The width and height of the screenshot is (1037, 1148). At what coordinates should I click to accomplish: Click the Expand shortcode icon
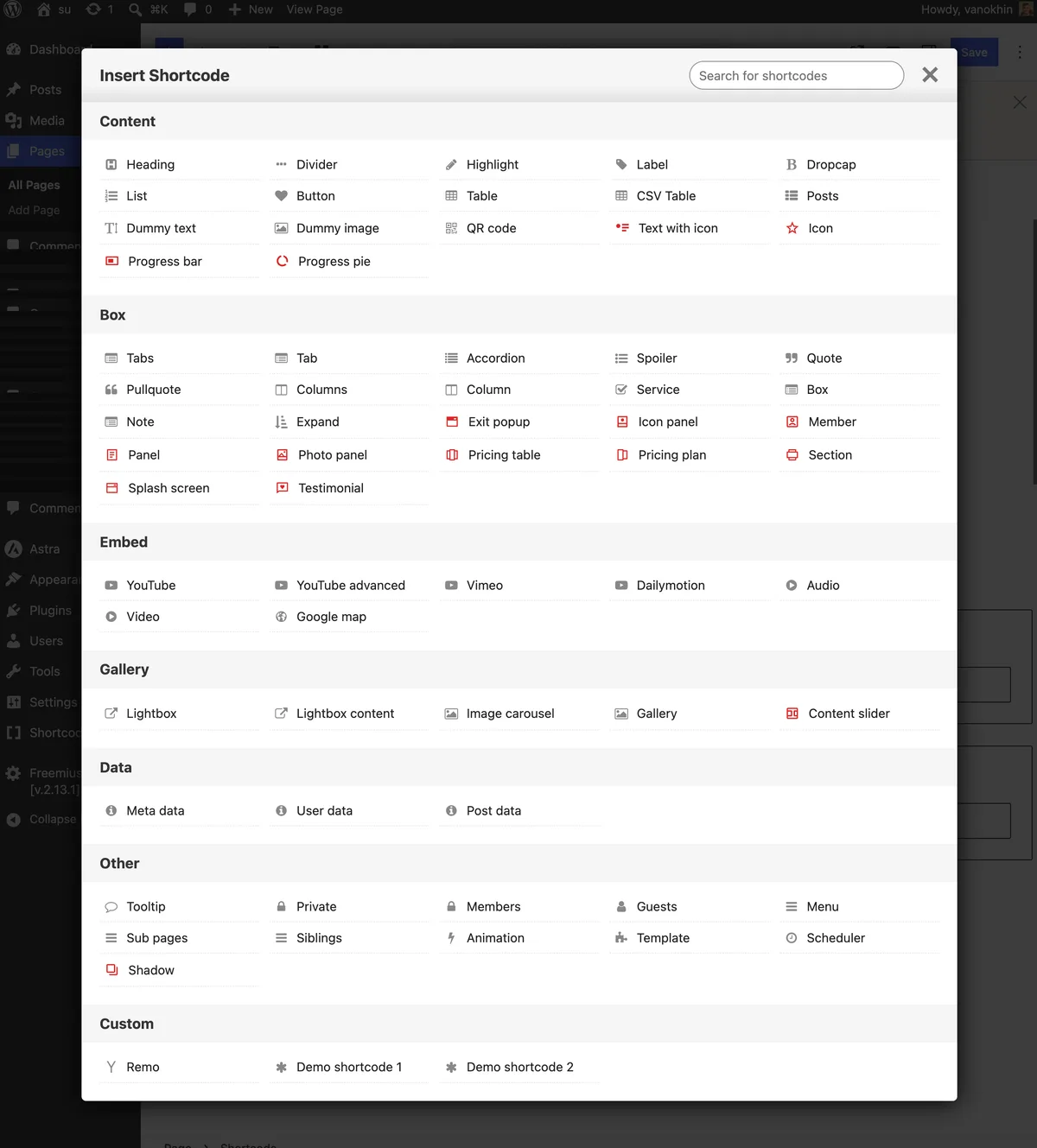click(281, 422)
